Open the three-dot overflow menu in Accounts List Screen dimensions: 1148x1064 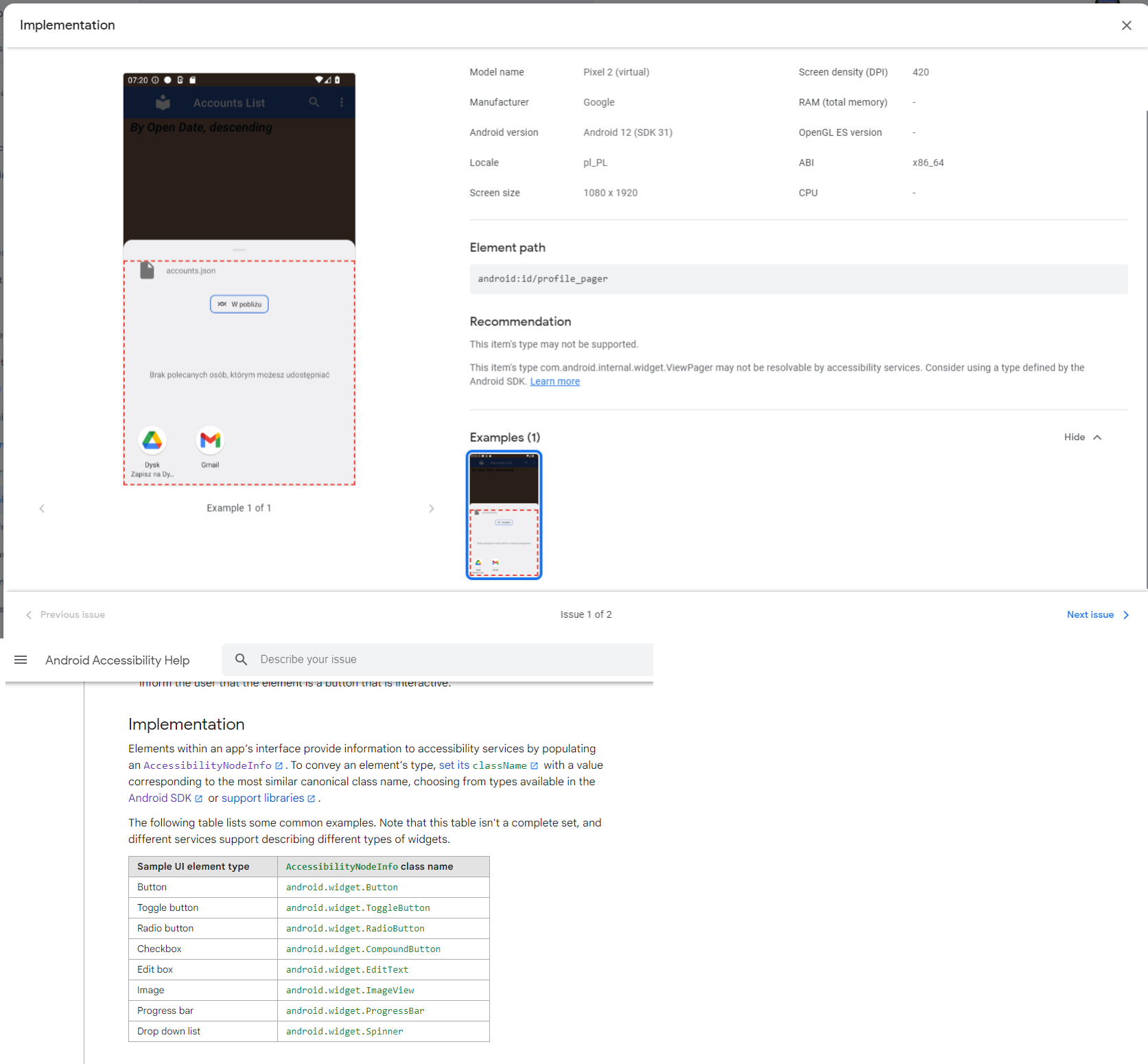point(342,102)
